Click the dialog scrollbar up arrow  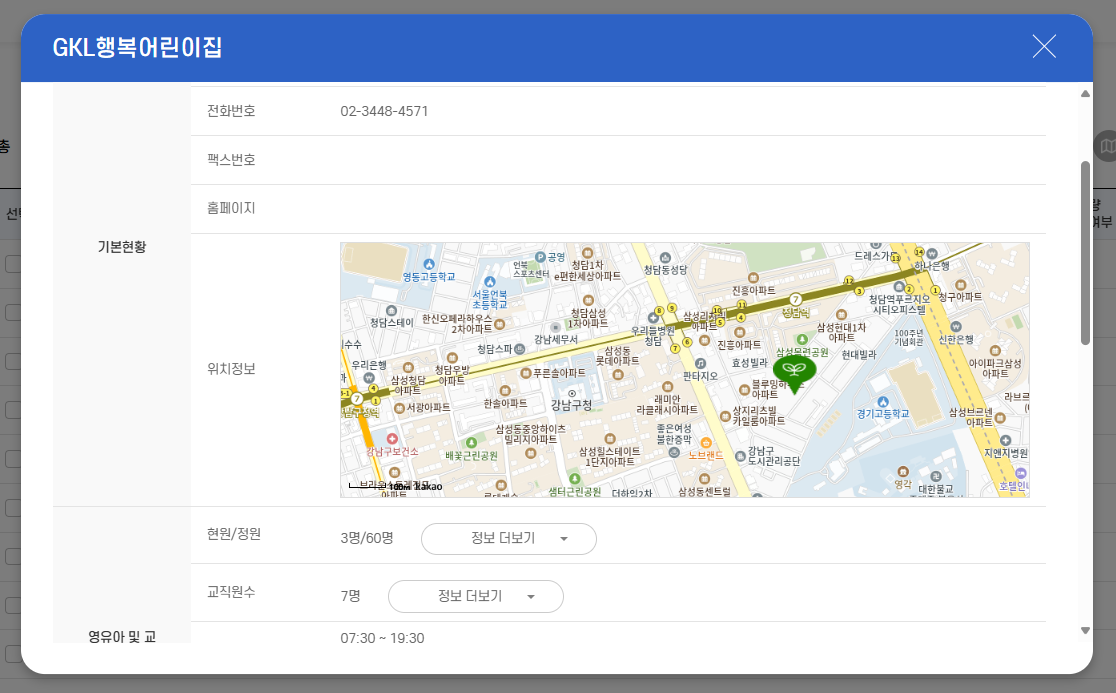pos(1085,94)
